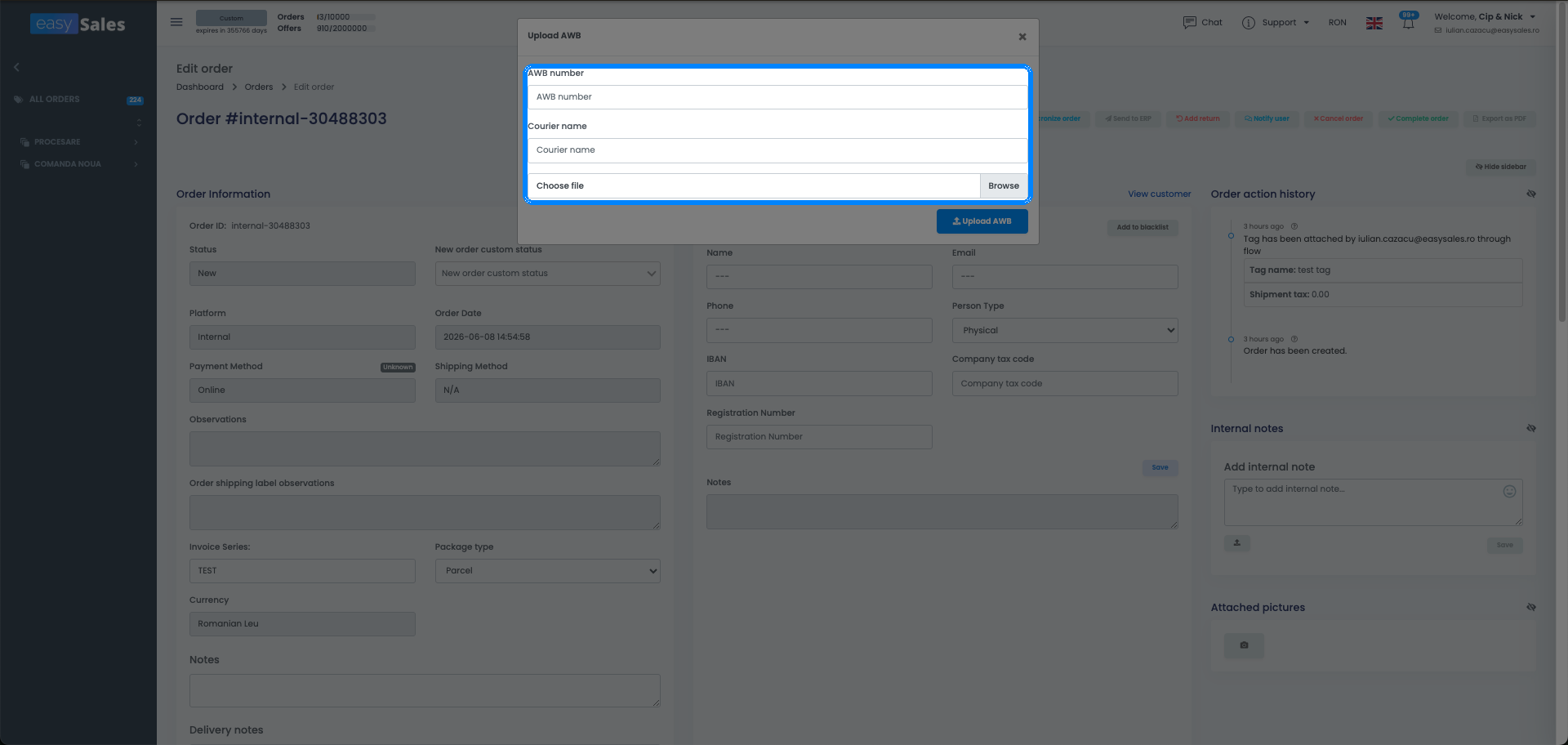This screenshot has width=1568, height=745.
Task: Click the AWB number input field
Action: click(777, 97)
